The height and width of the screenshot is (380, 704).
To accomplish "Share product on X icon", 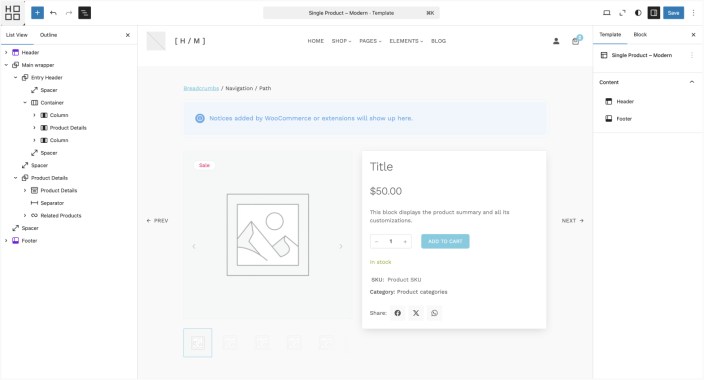I will coord(416,313).
